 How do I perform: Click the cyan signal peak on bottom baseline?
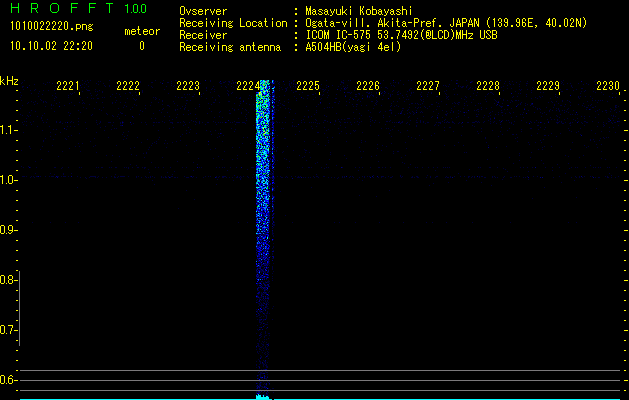[263, 397]
